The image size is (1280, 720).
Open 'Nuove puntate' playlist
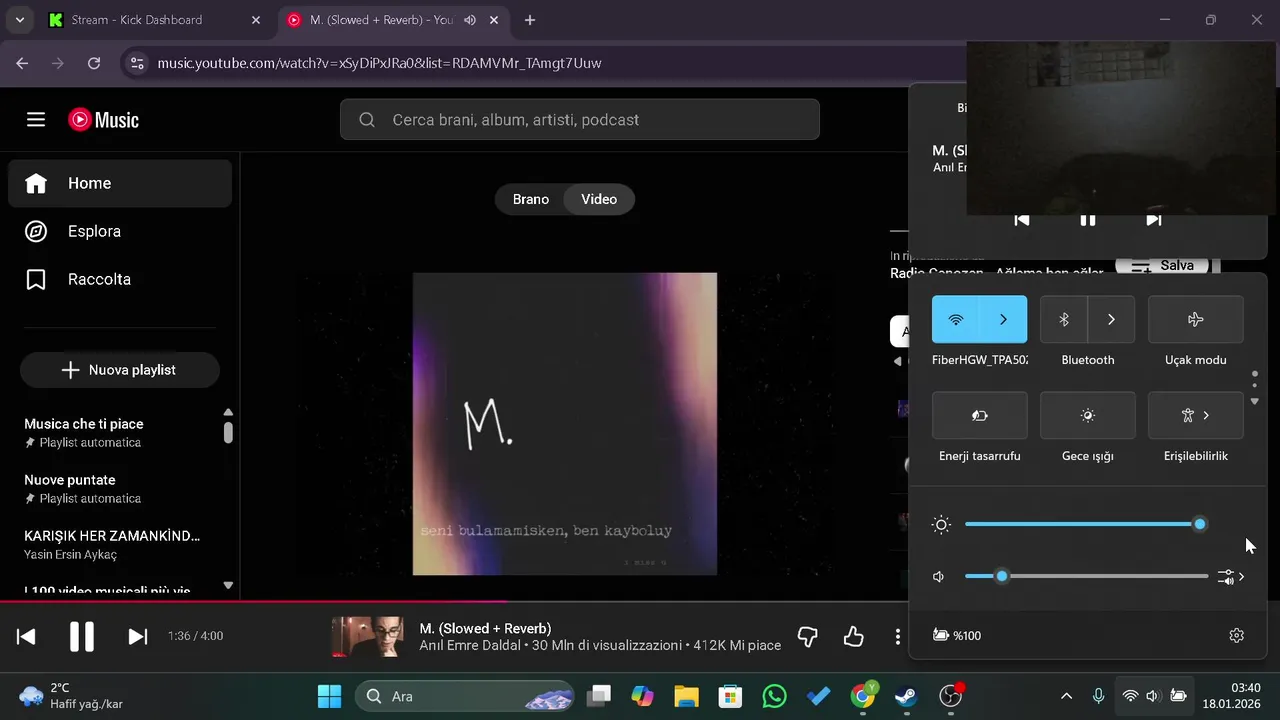[x=112, y=488]
